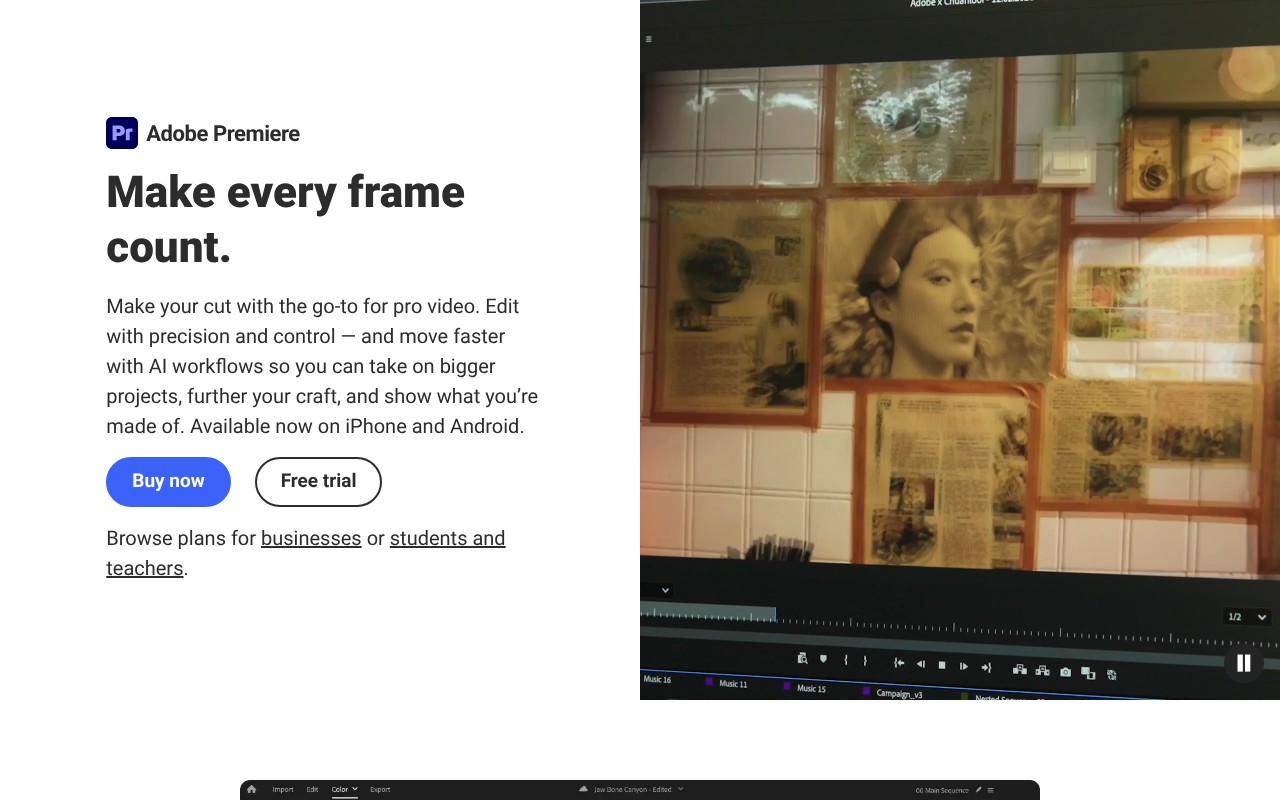Screen dimensions: 1280x800
Task: Click the Go to In point icon
Action: [899, 663]
